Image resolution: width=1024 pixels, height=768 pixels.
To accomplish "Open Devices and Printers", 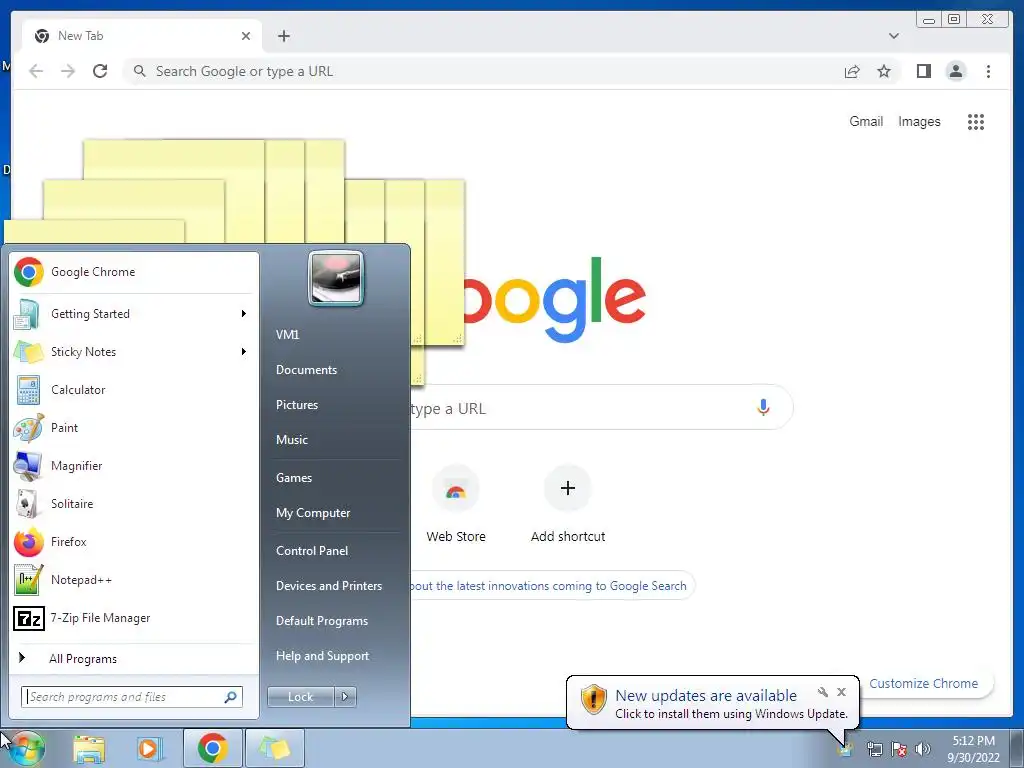I will pos(328,586).
